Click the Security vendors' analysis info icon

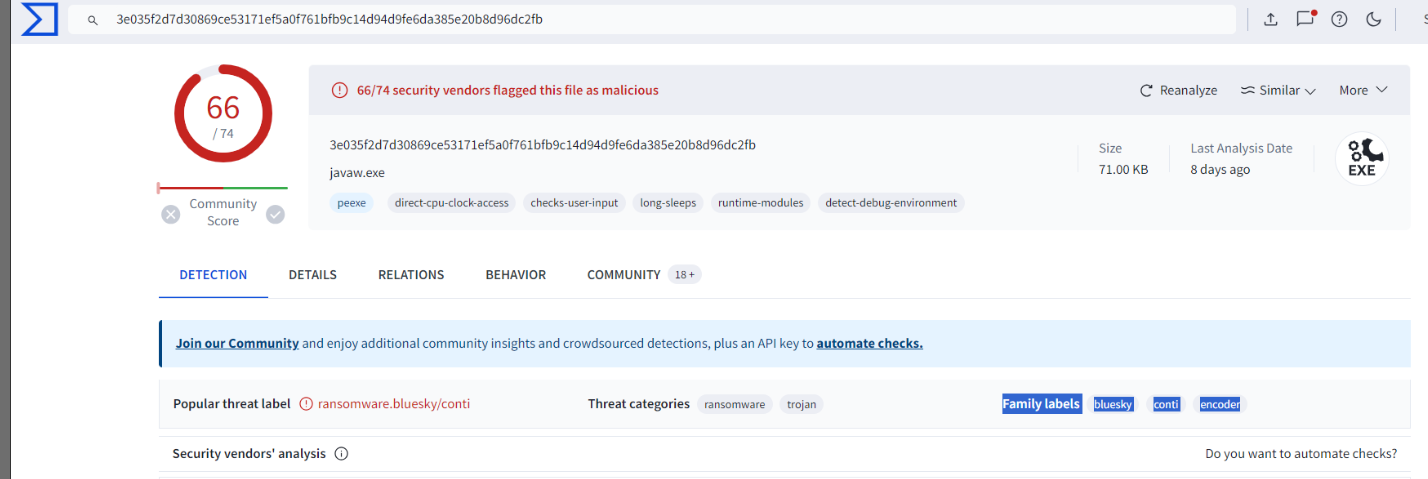point(341,454)
